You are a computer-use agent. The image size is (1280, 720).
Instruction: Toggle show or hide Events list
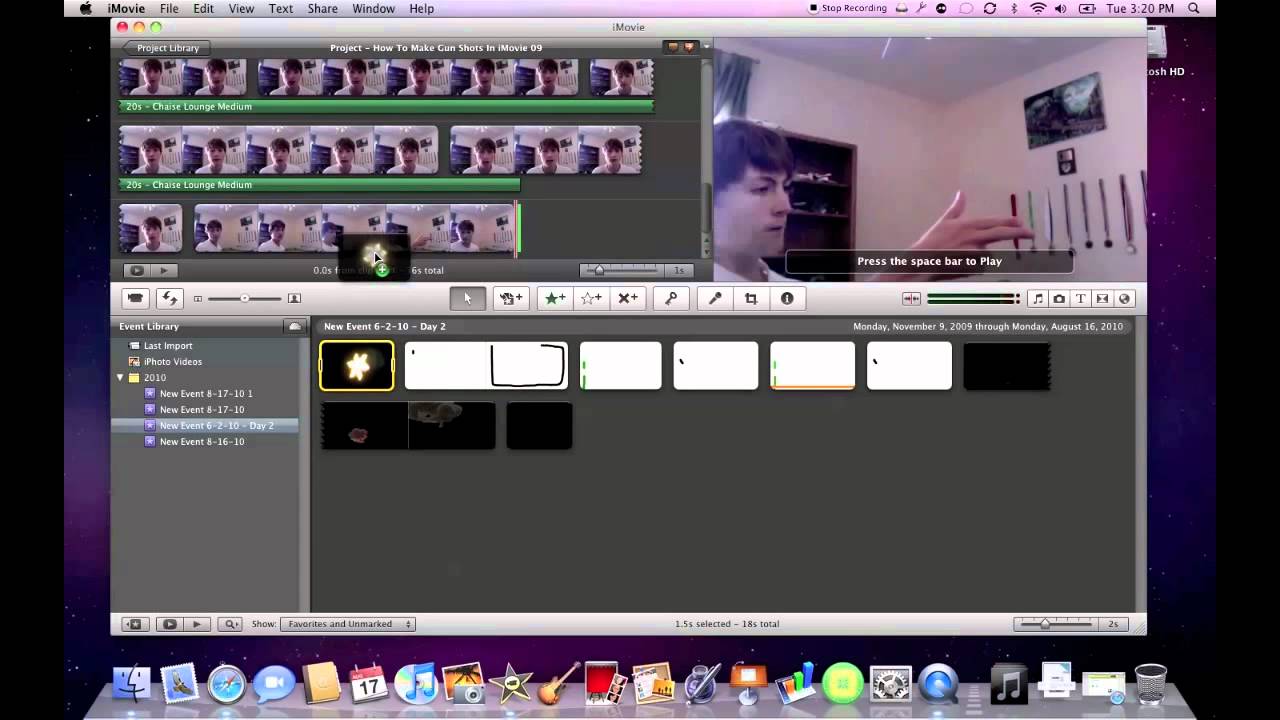[134, 624]
